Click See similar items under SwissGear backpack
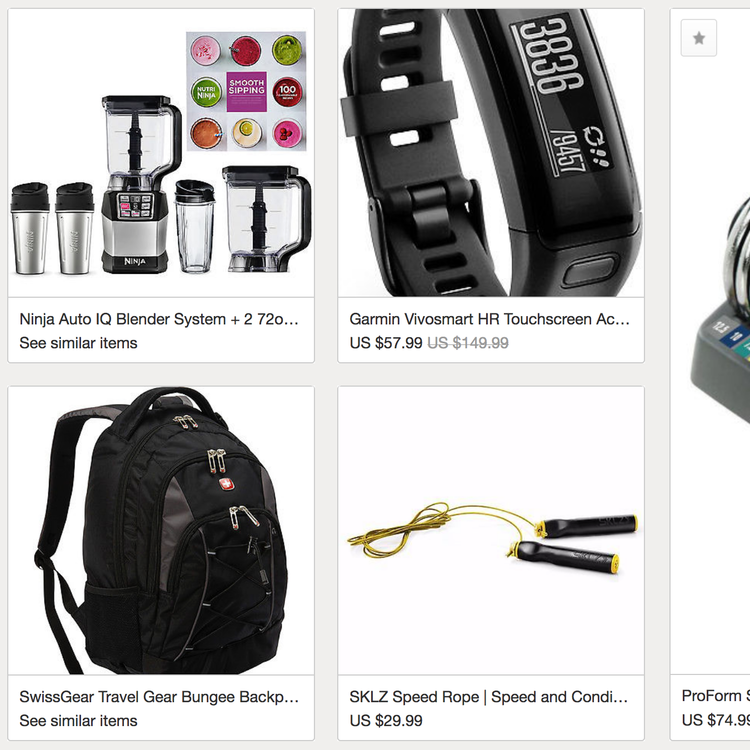Image resolution: width=750 pixels, height=750 pixels. pos(78,721)
